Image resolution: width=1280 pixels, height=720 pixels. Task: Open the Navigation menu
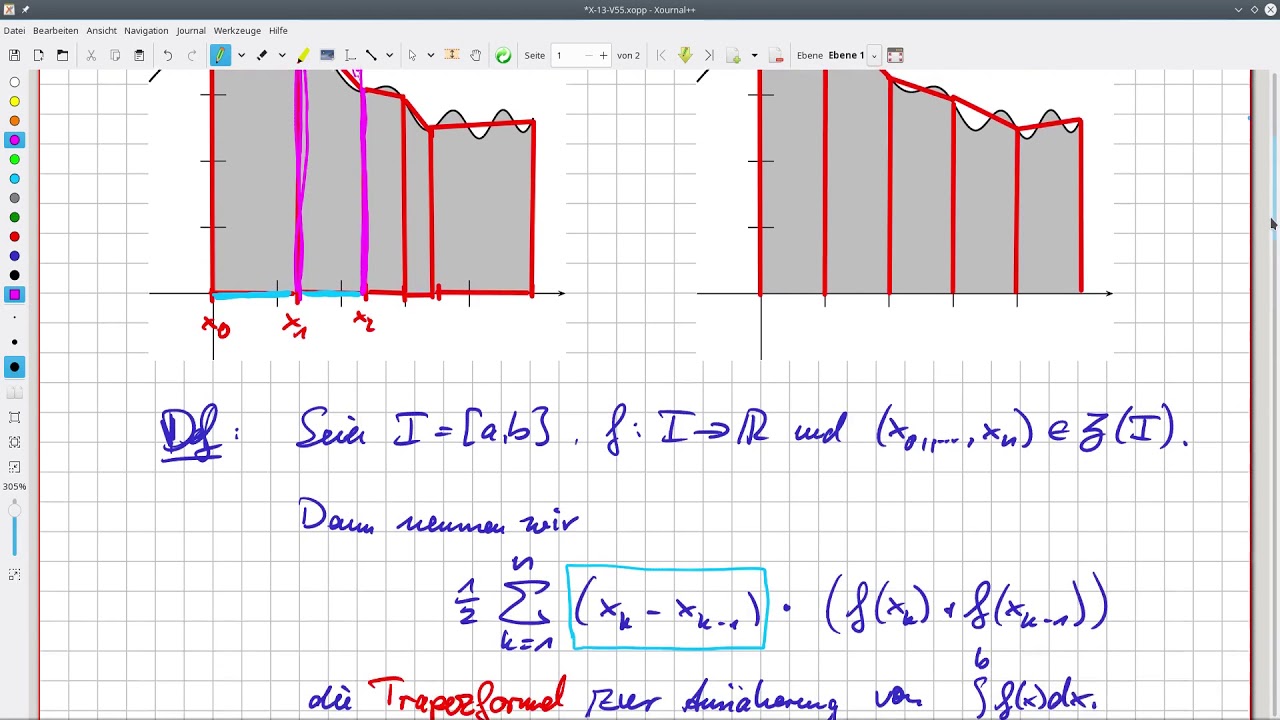pos(146,31)
